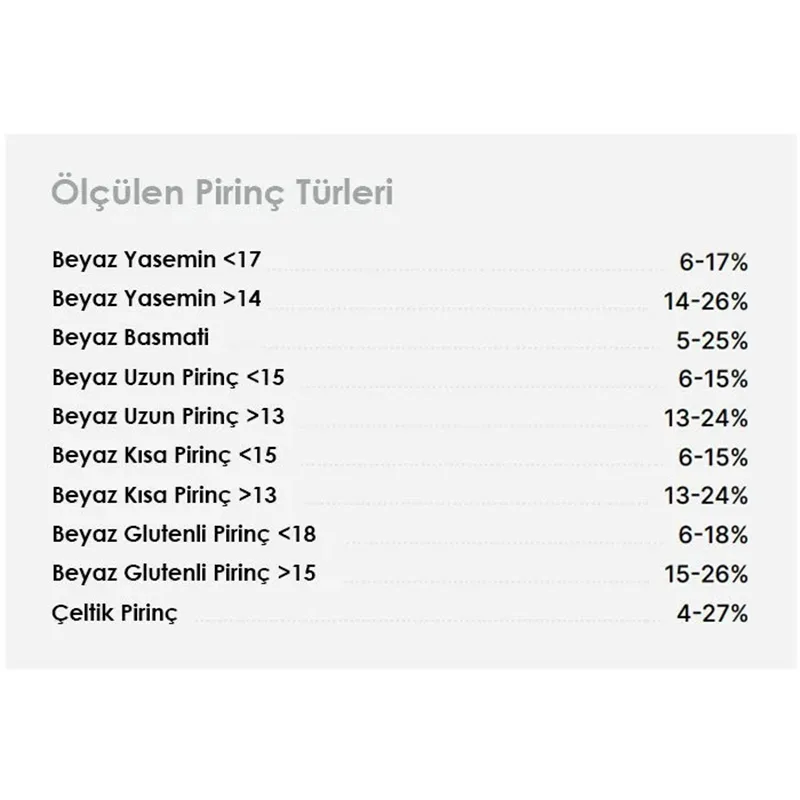Screen dimensions: 800x800
Task: Select the Beyaz Kısa Pirinç <15 label
Action: tap(164, 456)
